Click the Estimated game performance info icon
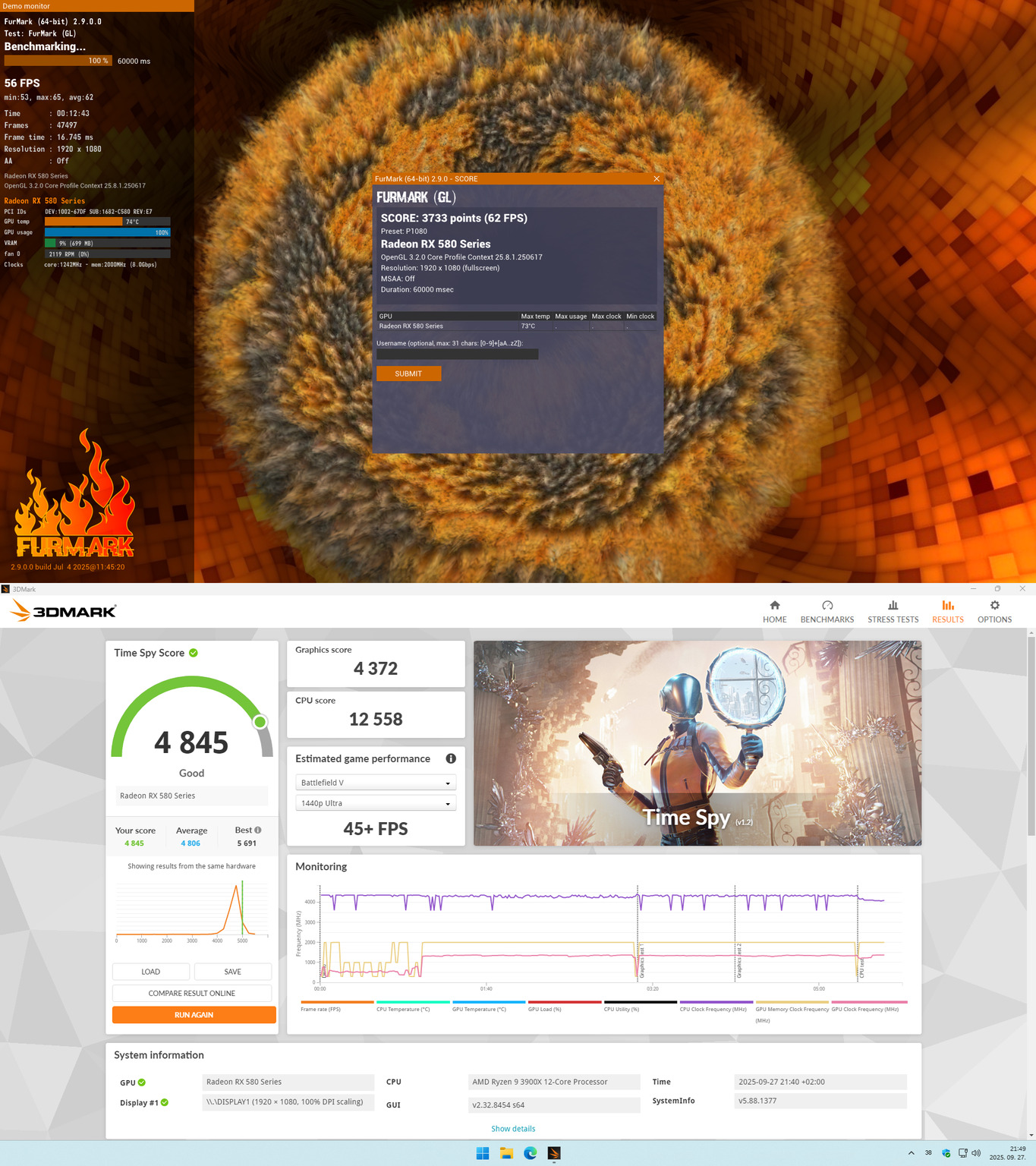The height and width of the screenshot is (1166, 1036). [x=451, y=758]
